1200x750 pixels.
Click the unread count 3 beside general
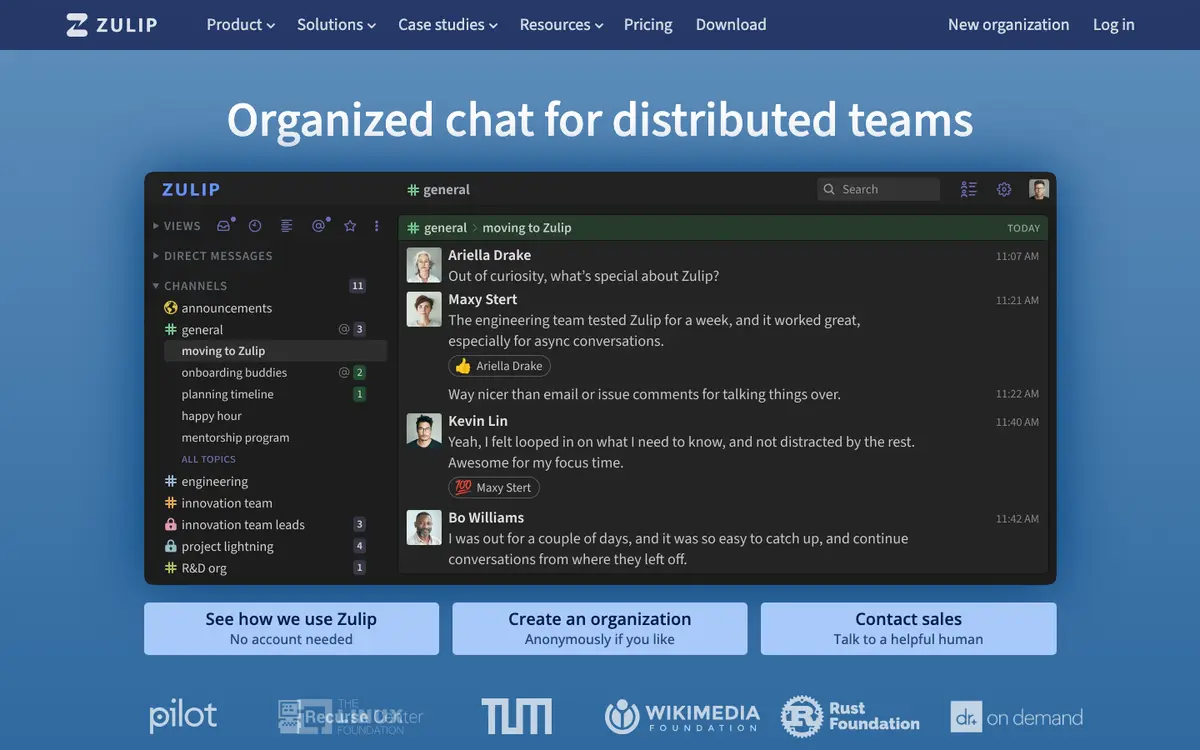pos(359,330)
